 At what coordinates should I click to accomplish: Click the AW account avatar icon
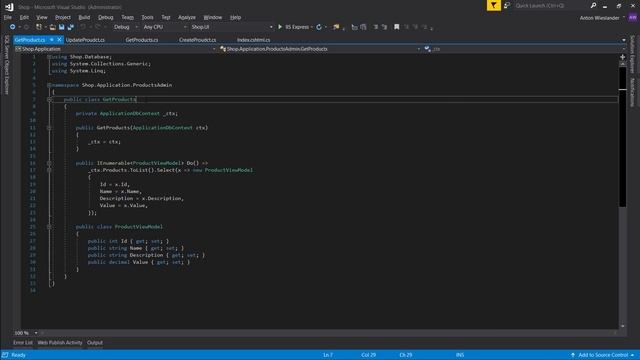(x=633, y=18)
